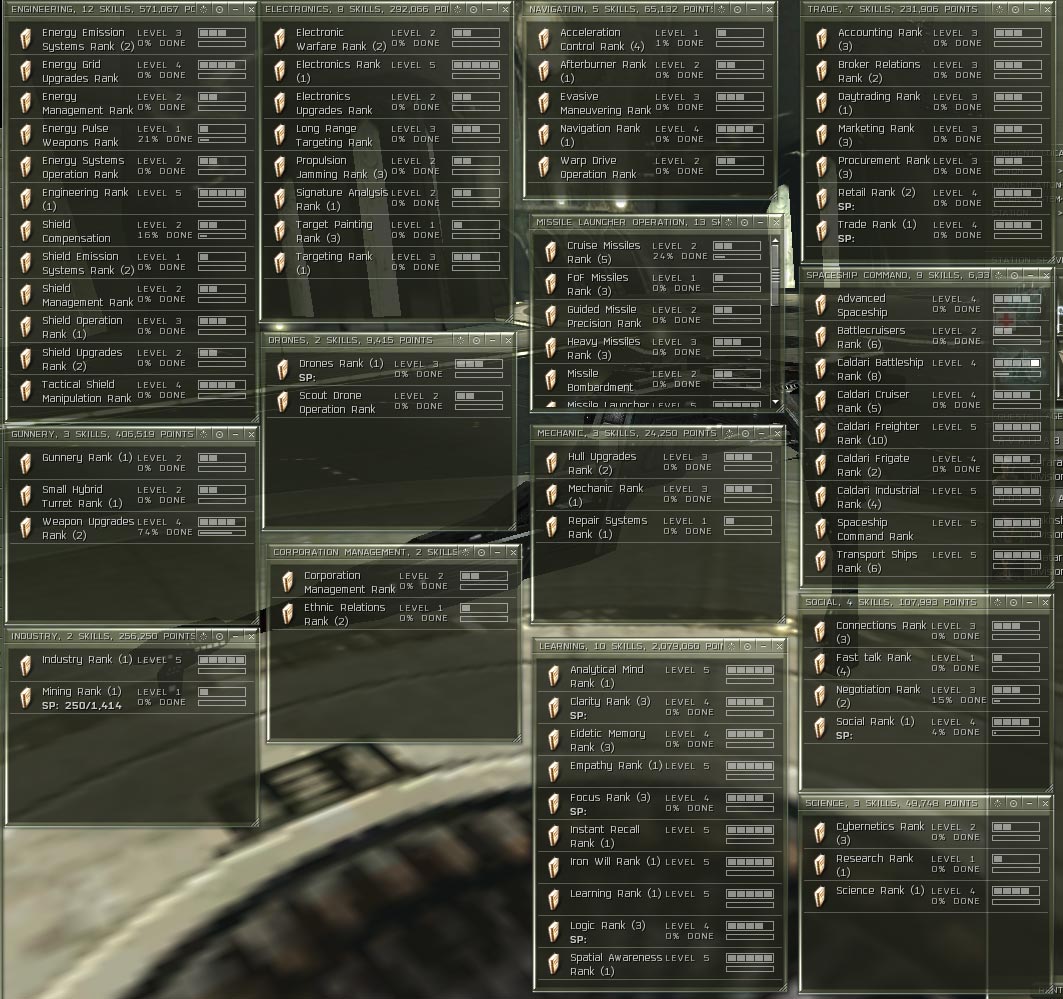Toggle the pin icon on Engineering window
The image size is (1063, 999).
[203, 9]
